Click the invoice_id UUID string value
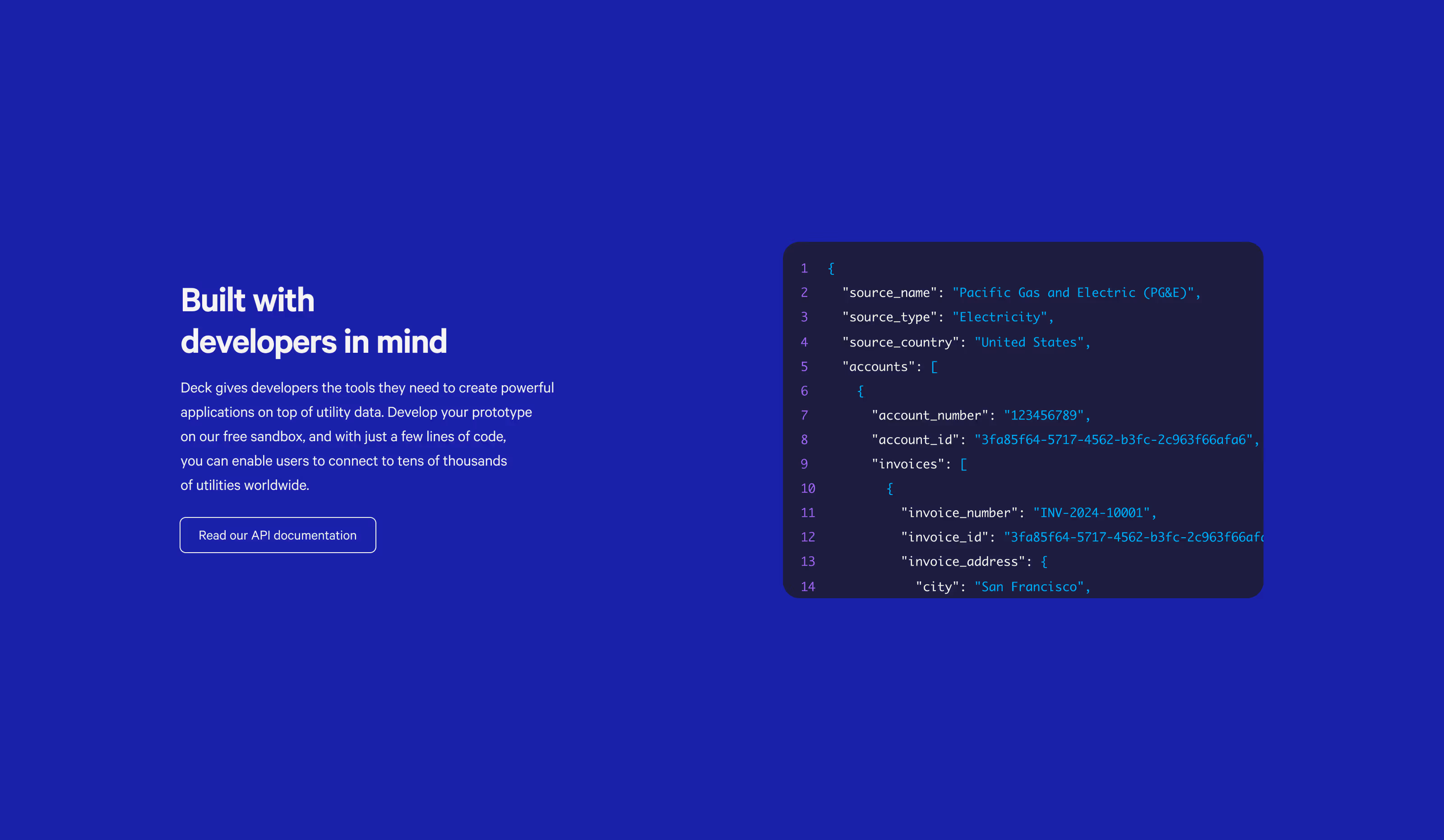The image size is (1444, 840). (1134, 537)
